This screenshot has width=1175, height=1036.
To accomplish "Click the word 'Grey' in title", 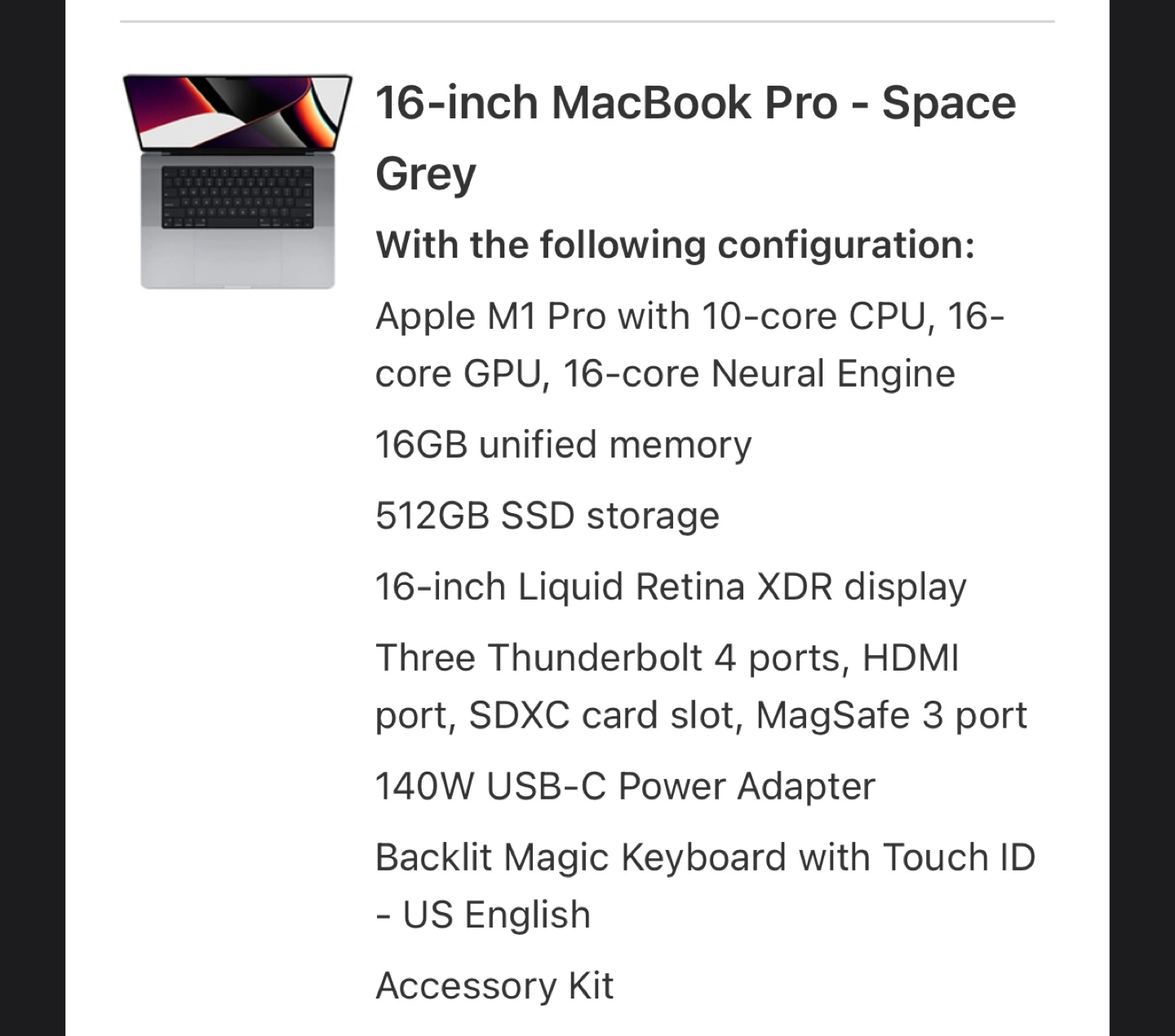I will click(x=425, y=174).
